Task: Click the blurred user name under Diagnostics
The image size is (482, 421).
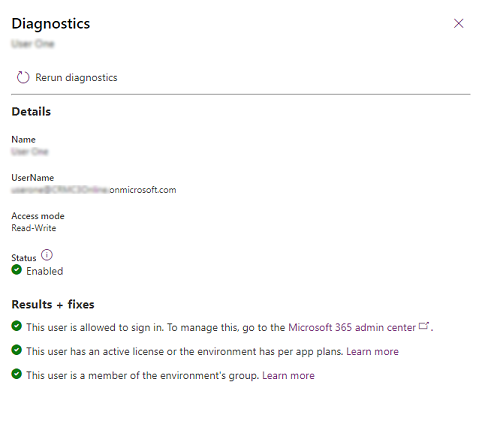Action: pyautogui.click(x=33, y=44)
